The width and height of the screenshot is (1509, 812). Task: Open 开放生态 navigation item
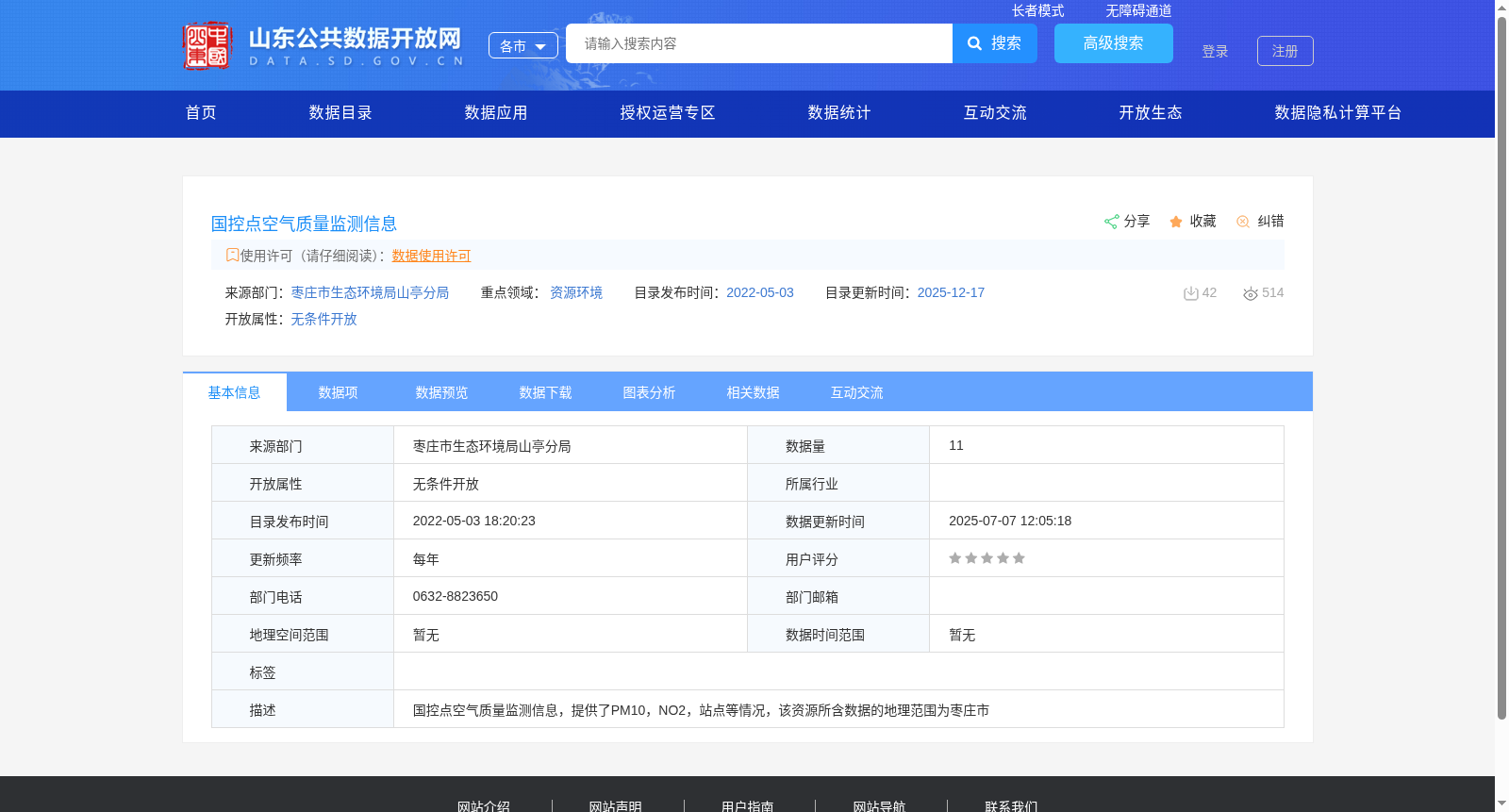pos(1151,112)
